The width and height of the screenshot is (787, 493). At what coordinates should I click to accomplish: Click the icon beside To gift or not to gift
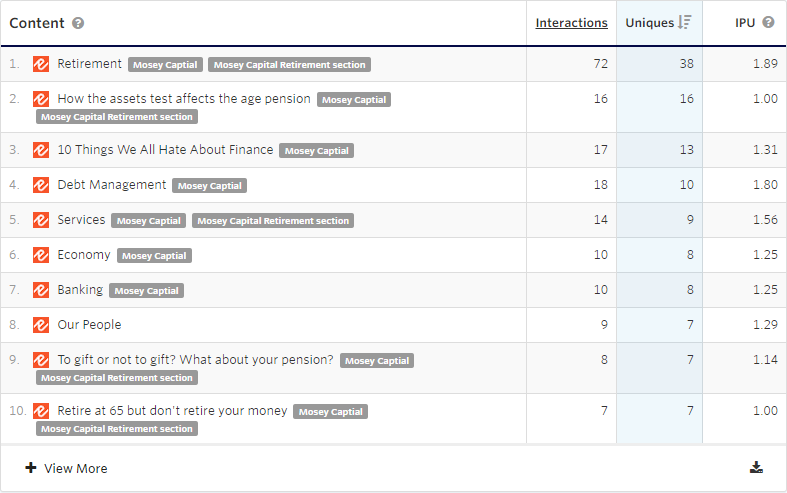[41, 360]
